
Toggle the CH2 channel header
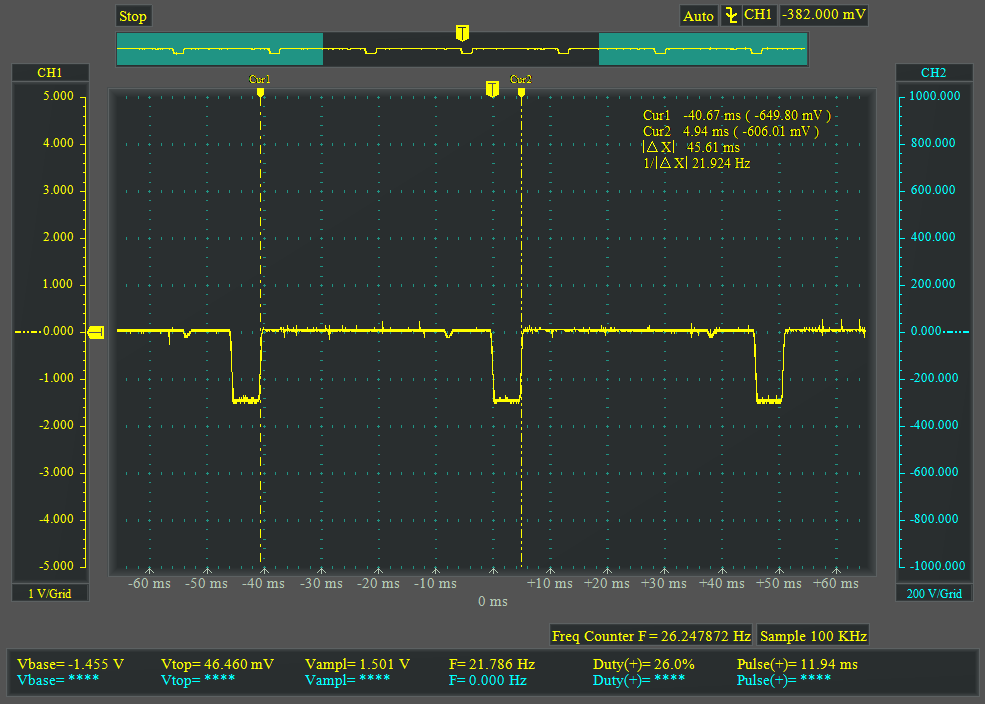coord(933,73)
